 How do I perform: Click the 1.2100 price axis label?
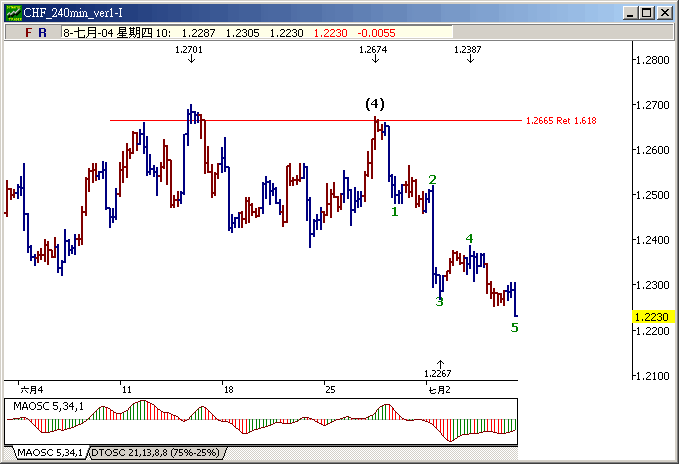653,376
